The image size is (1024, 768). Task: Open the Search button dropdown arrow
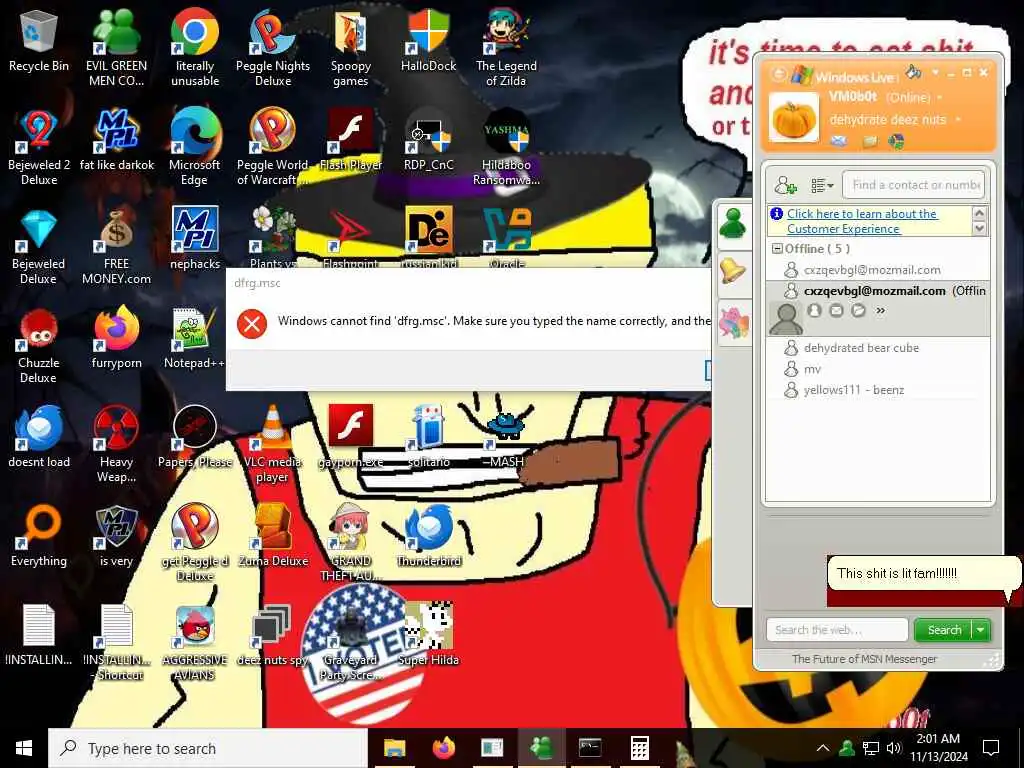tap(981, 630)
